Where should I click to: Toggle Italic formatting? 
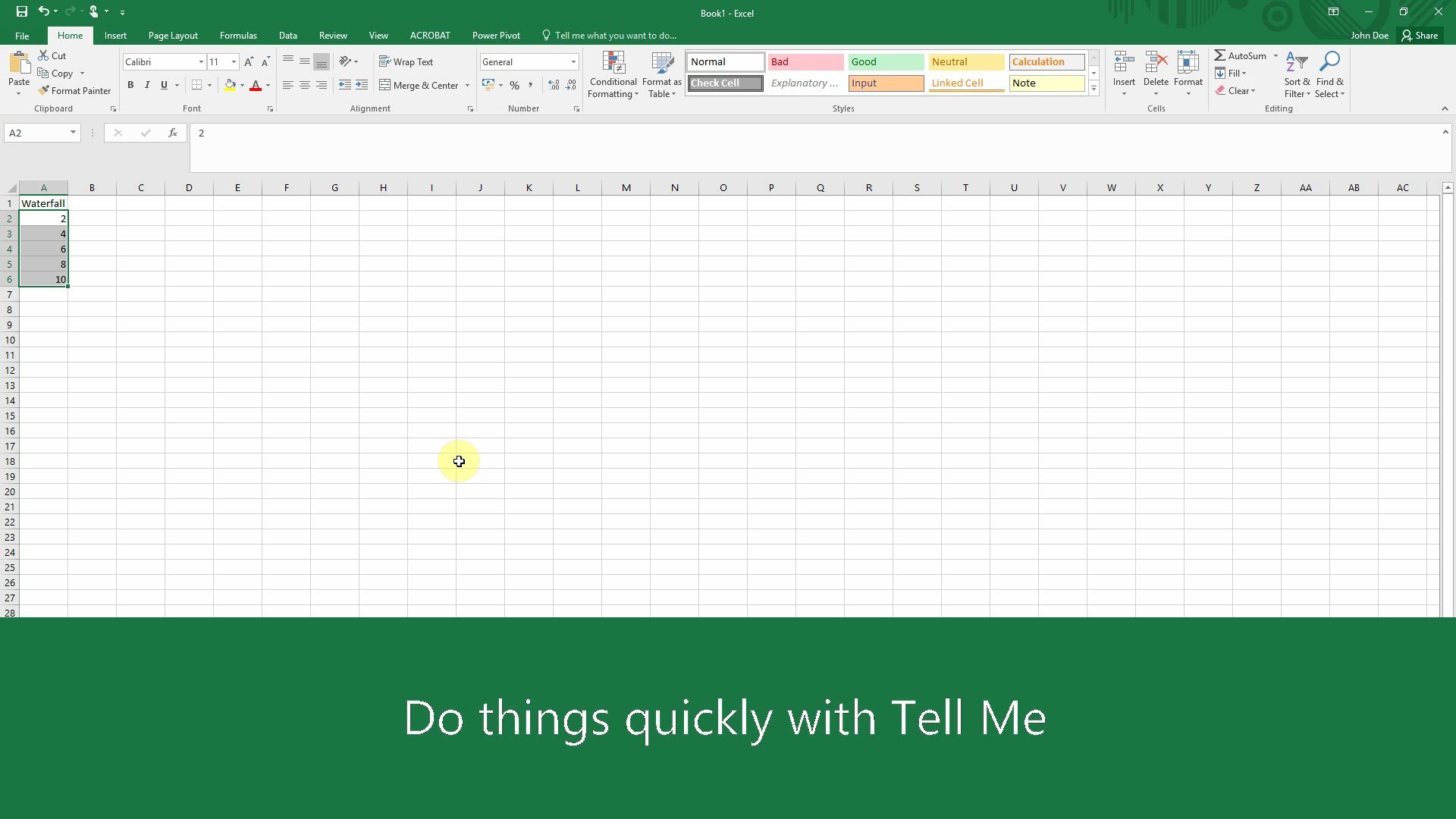[147, 85]
